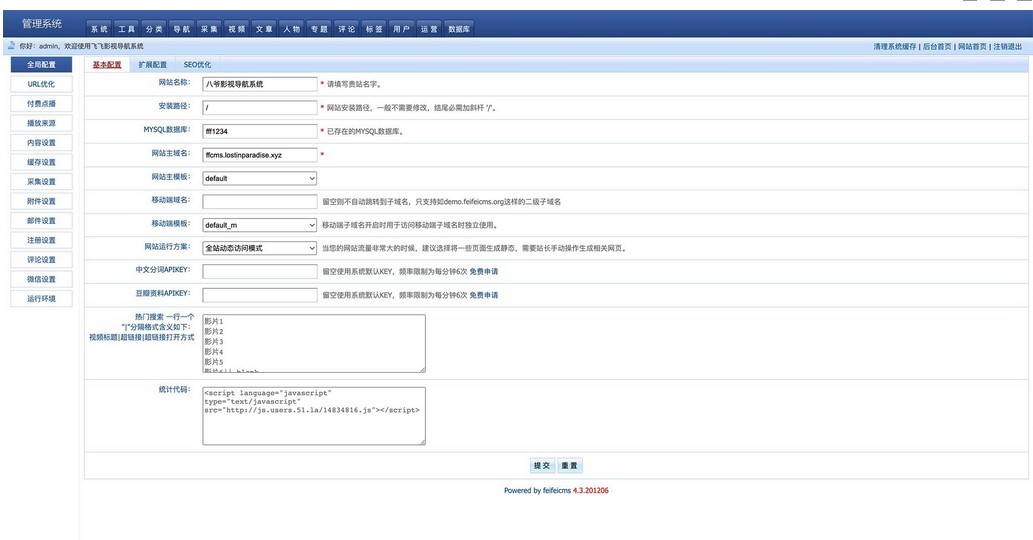Click the user icon beside 你好 admin
The image size is (1033, 540).
pyautogui.click(x=11, y=45)
